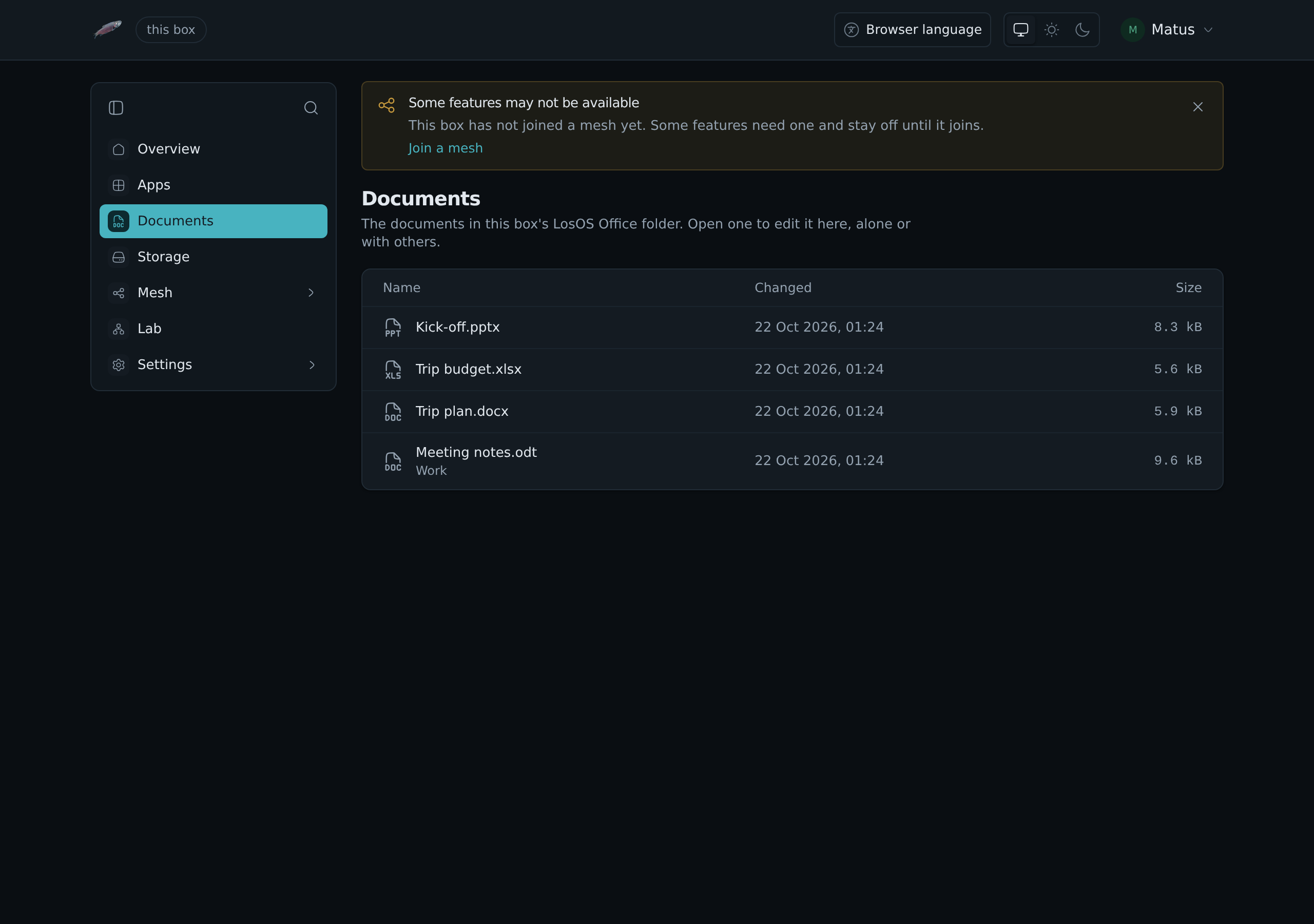Viewport: 1314px width, 924px height.
Task: Select system theme monitor toggle
Action: point(1021,30)
